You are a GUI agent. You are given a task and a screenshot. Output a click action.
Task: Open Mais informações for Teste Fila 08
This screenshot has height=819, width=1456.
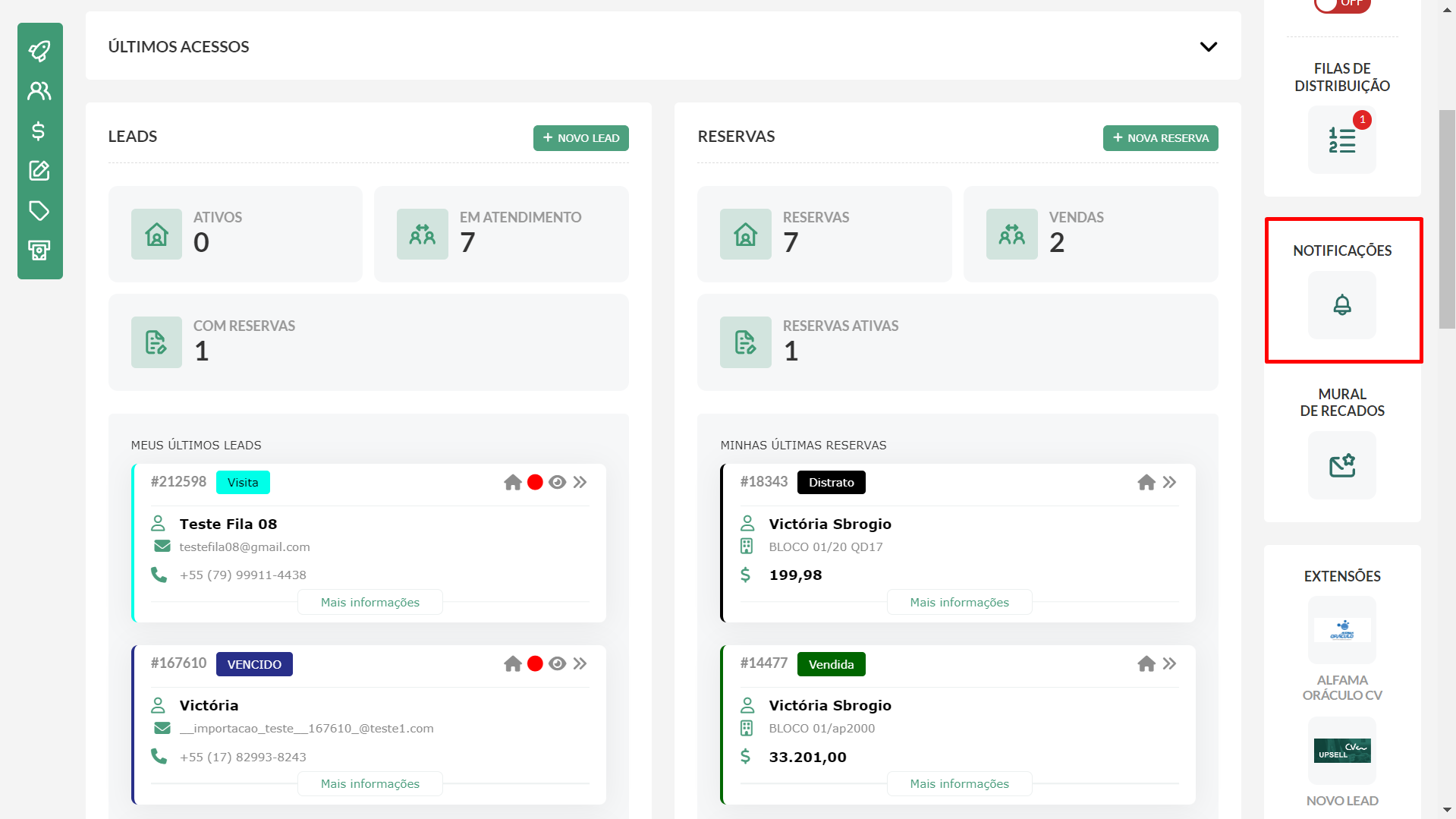(370, 602)
